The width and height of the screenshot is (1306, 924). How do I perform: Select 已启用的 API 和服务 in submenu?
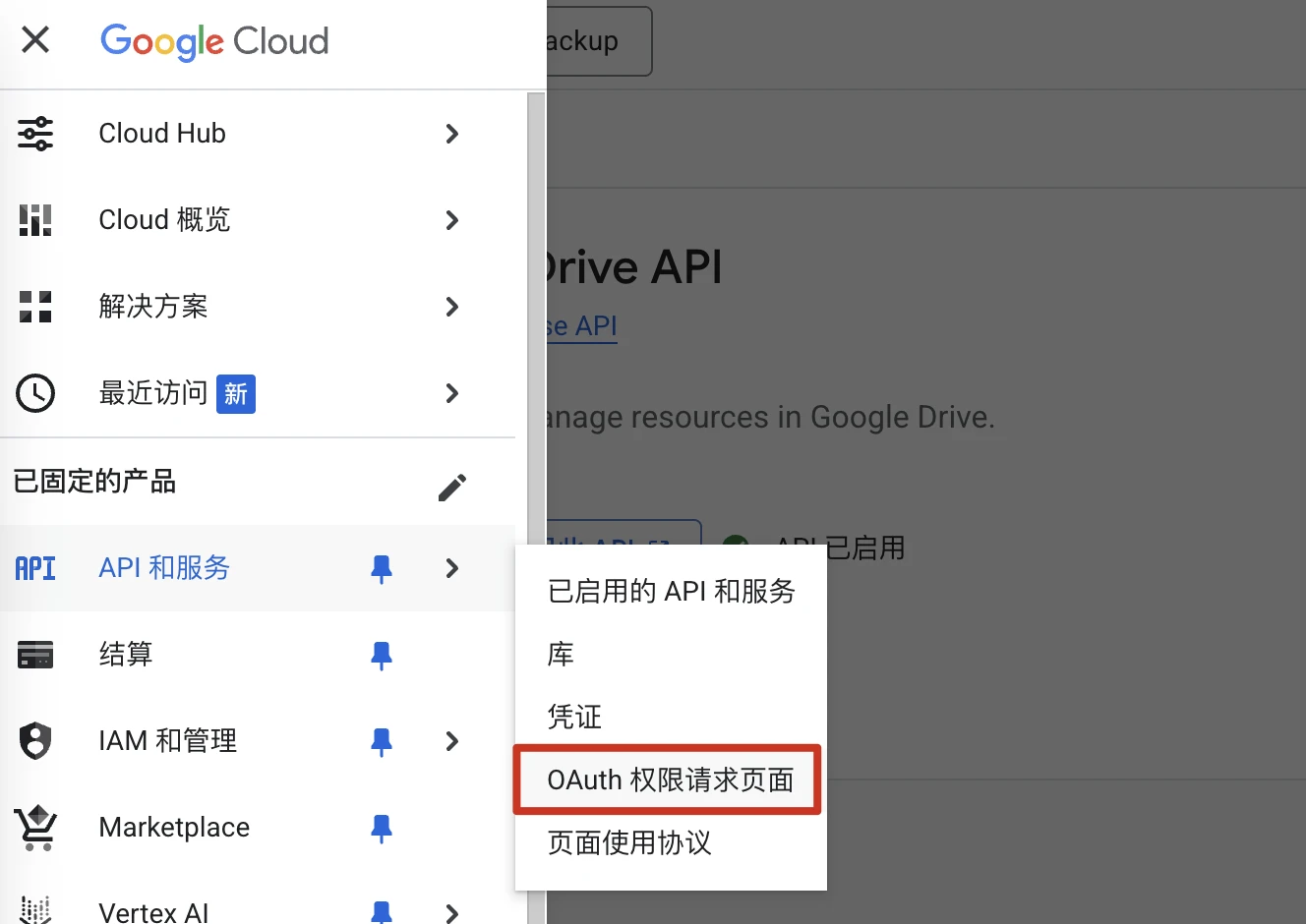[x=671, y=591]
